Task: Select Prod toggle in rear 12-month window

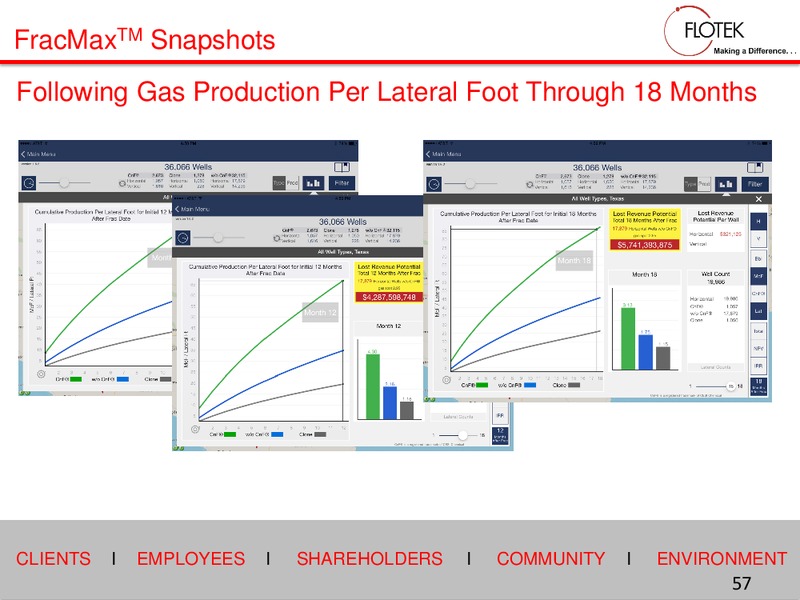Action: (x=292, y=183)
